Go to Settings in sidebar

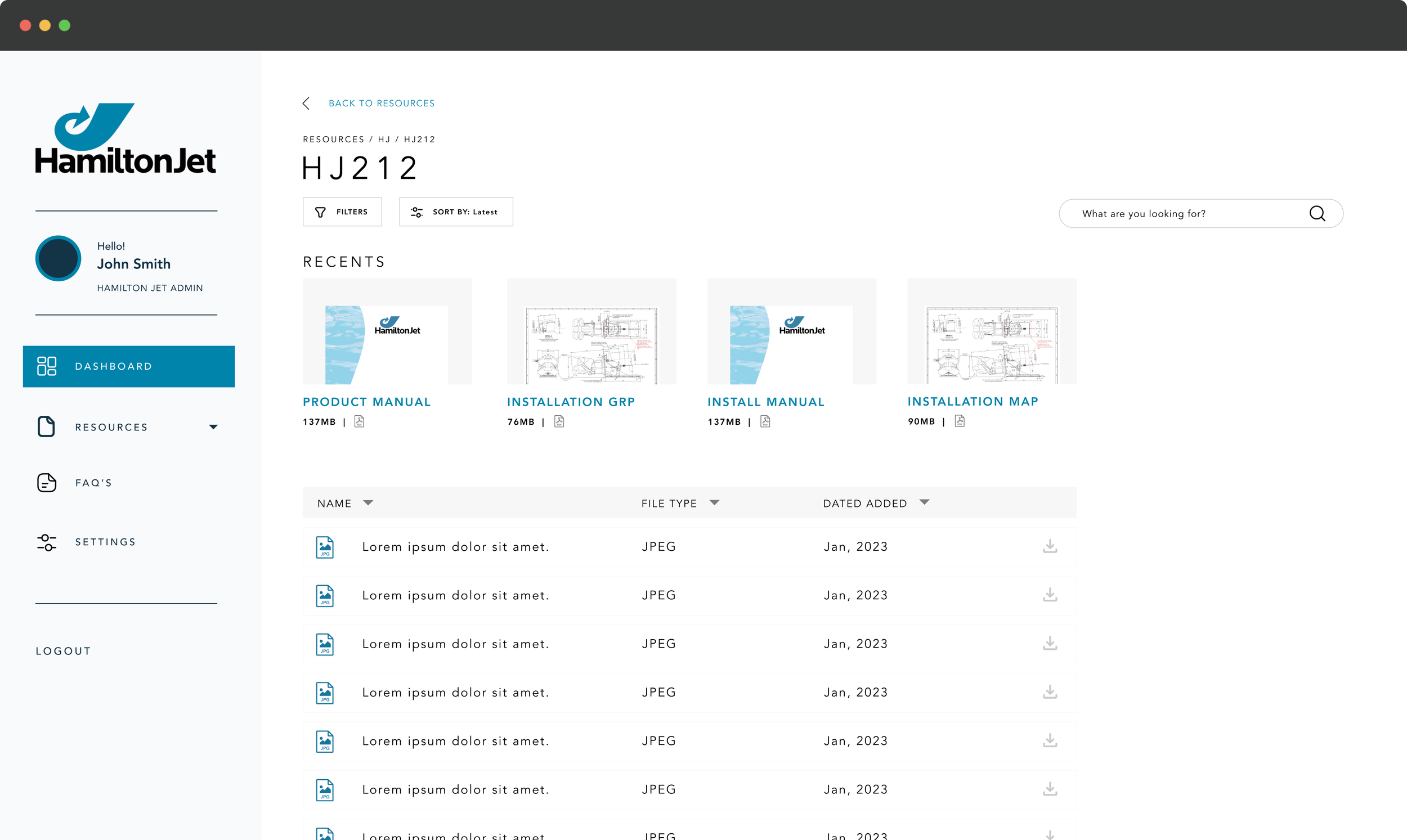point(105,542)
